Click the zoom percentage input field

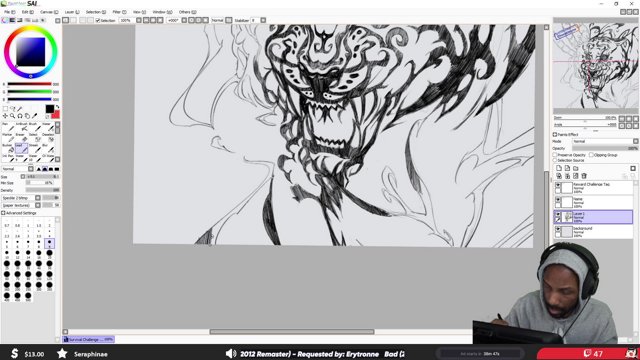(x=127, y=20)
